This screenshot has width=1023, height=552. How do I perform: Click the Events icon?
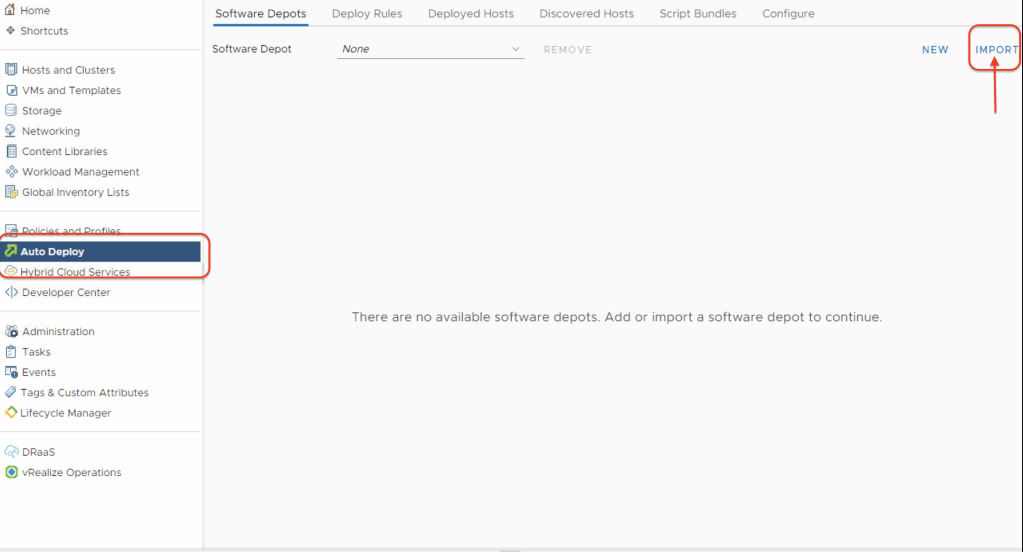[11, 372]
